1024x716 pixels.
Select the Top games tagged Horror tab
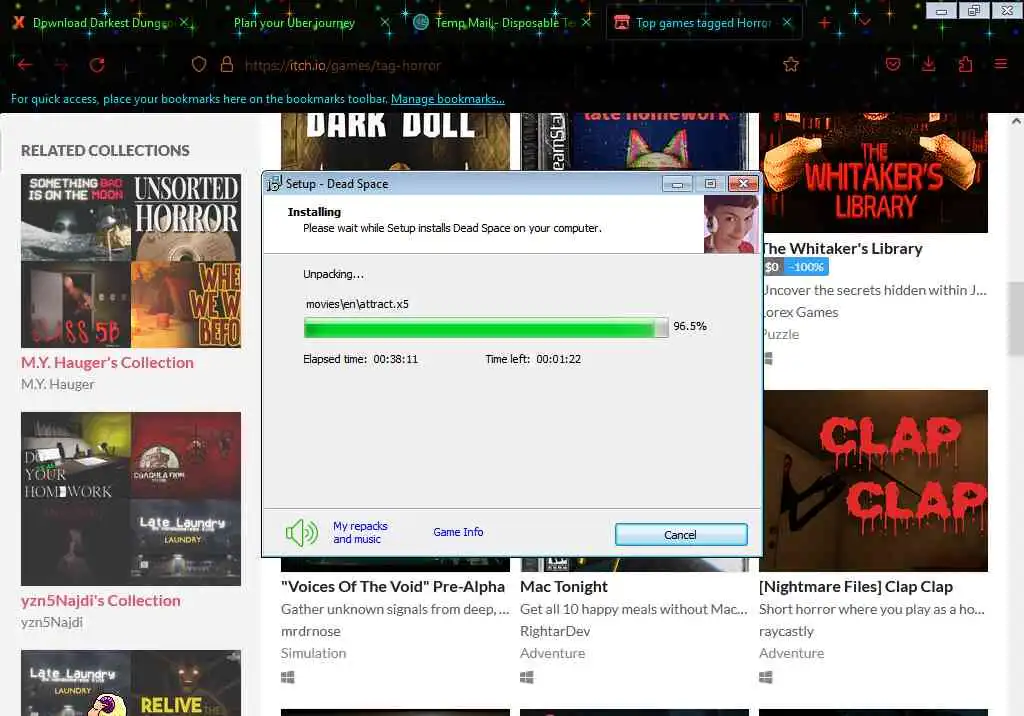click(704, 23)
